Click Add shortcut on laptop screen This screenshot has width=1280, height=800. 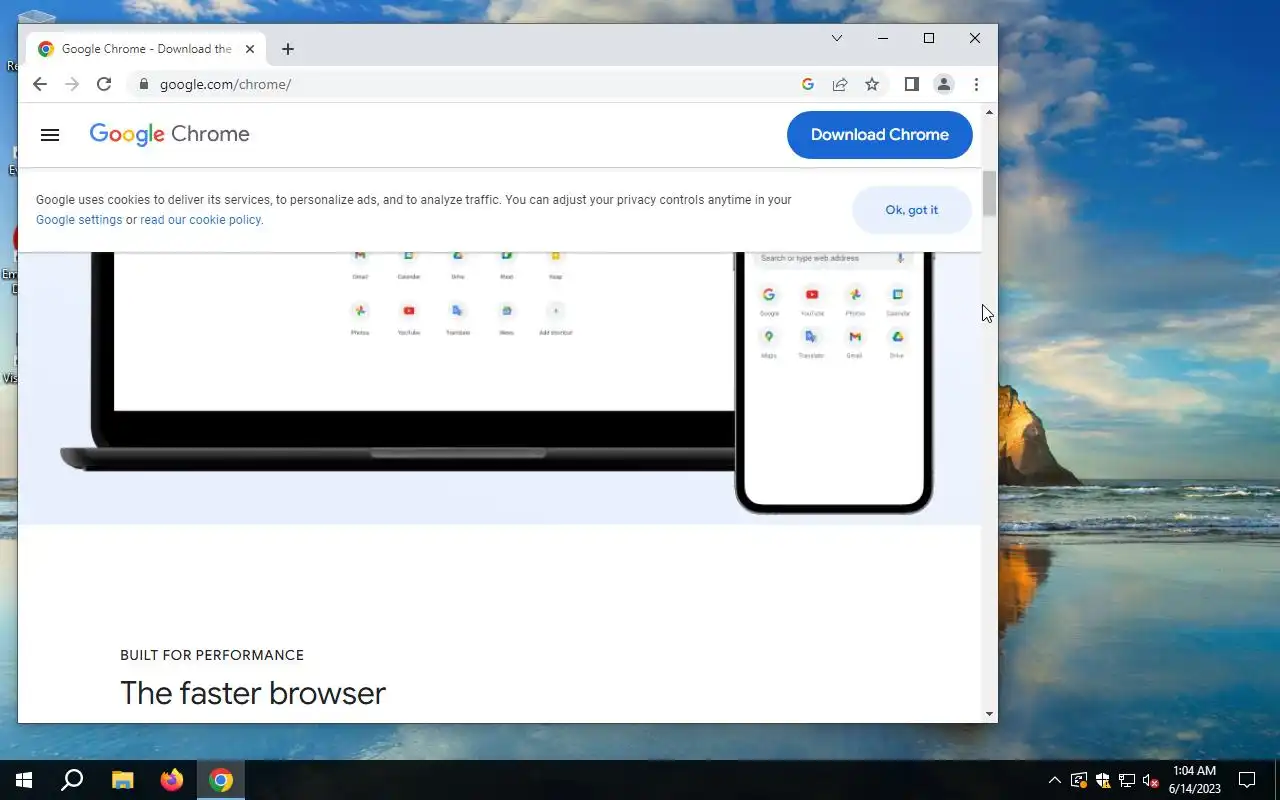pyautogui.click(x=555, y=311)
